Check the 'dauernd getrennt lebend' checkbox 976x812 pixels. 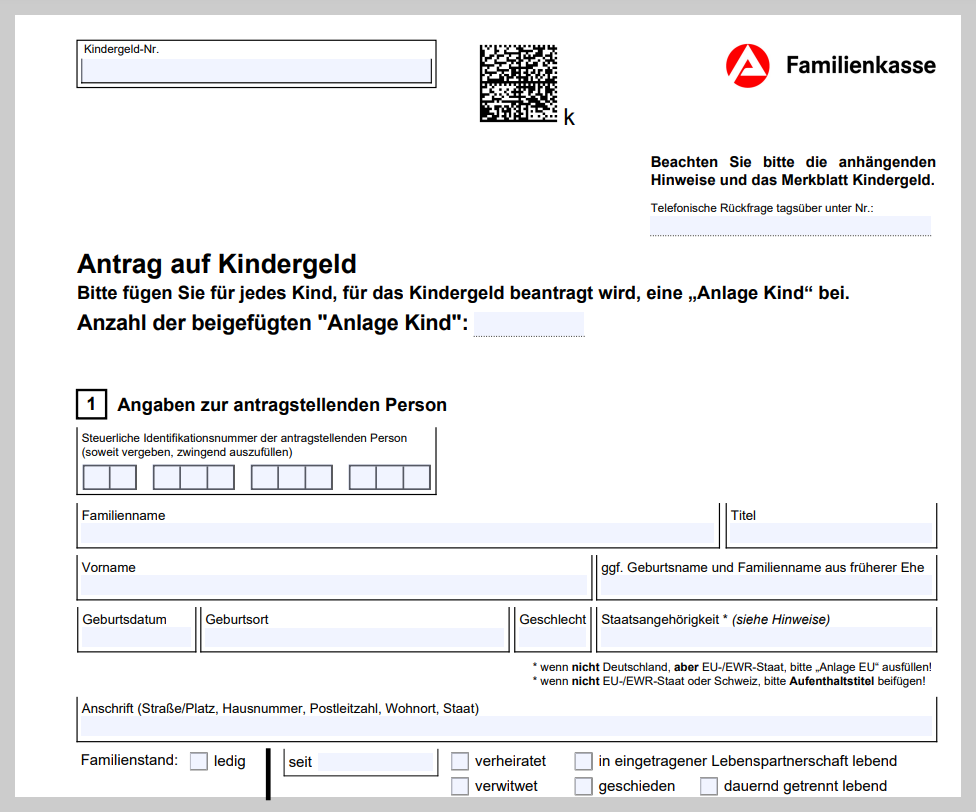[708, 786]
